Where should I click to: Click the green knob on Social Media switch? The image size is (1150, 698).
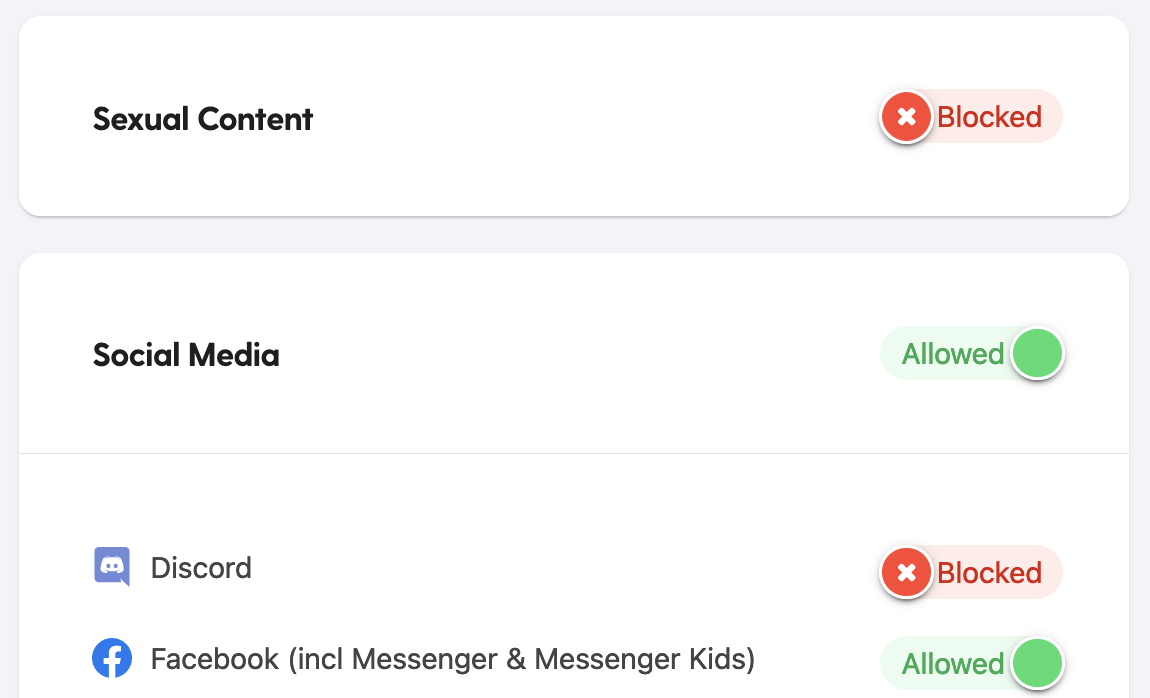pyautogui.click(x=1037, y=353)
